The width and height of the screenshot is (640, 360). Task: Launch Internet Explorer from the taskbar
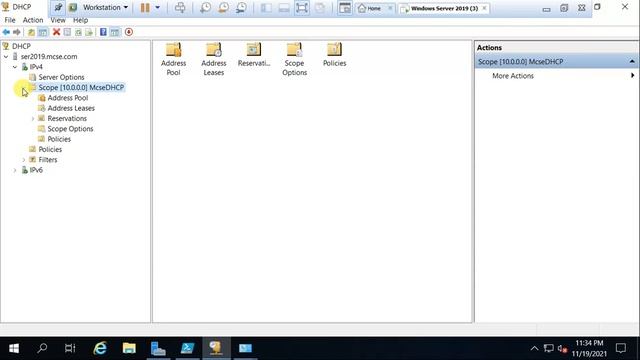pyautogui.click(x=100, y=348)
